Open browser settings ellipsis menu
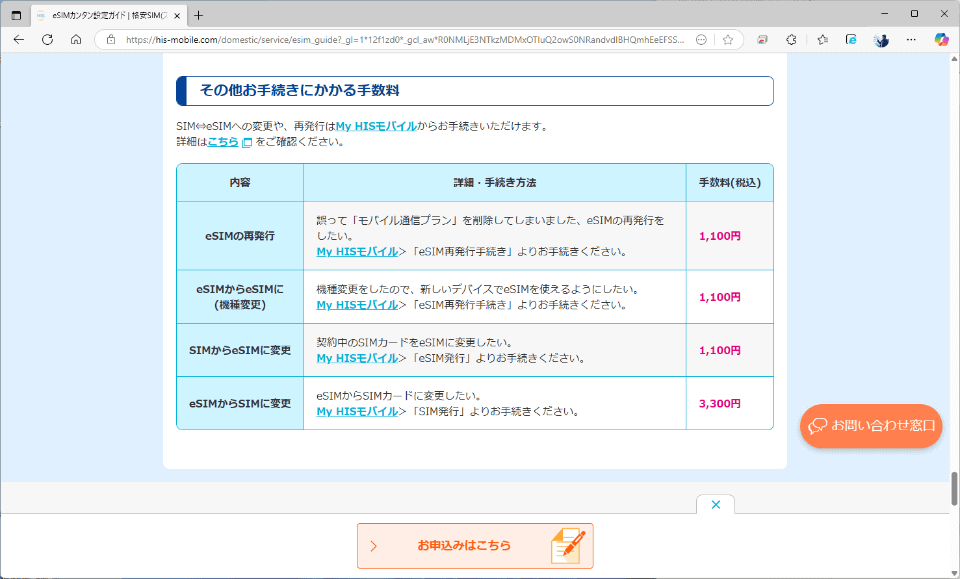This screenshot has height=579, width=960. pos(911,40)
